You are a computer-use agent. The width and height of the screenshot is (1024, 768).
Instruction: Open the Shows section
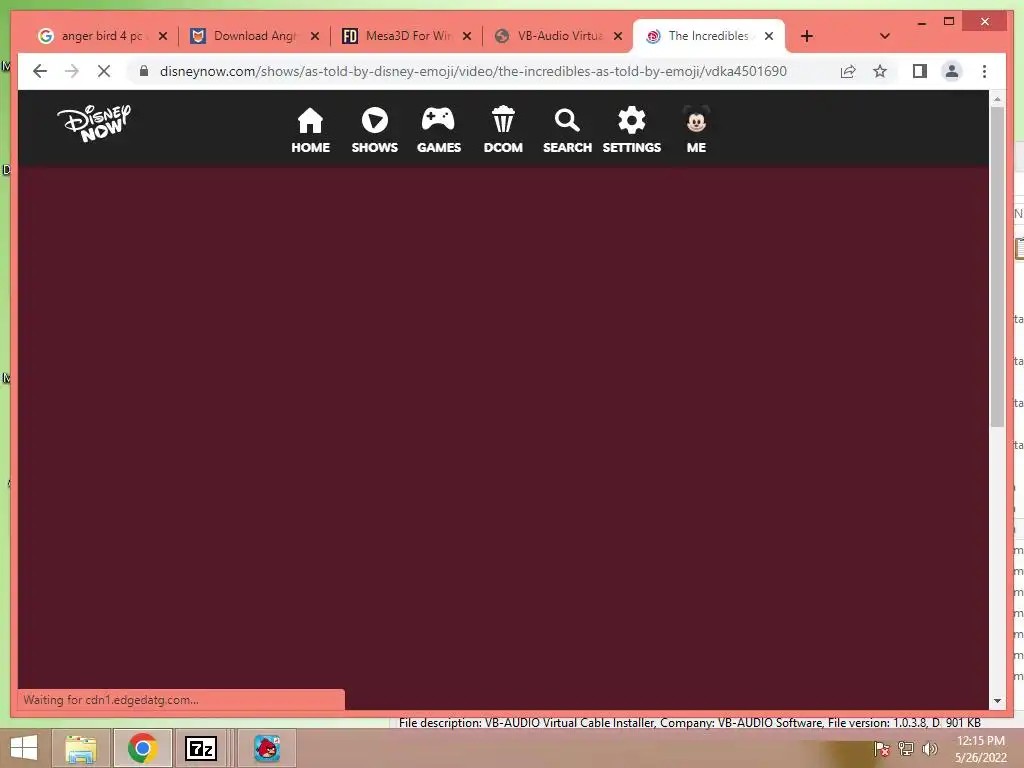(x=374, y=131)
